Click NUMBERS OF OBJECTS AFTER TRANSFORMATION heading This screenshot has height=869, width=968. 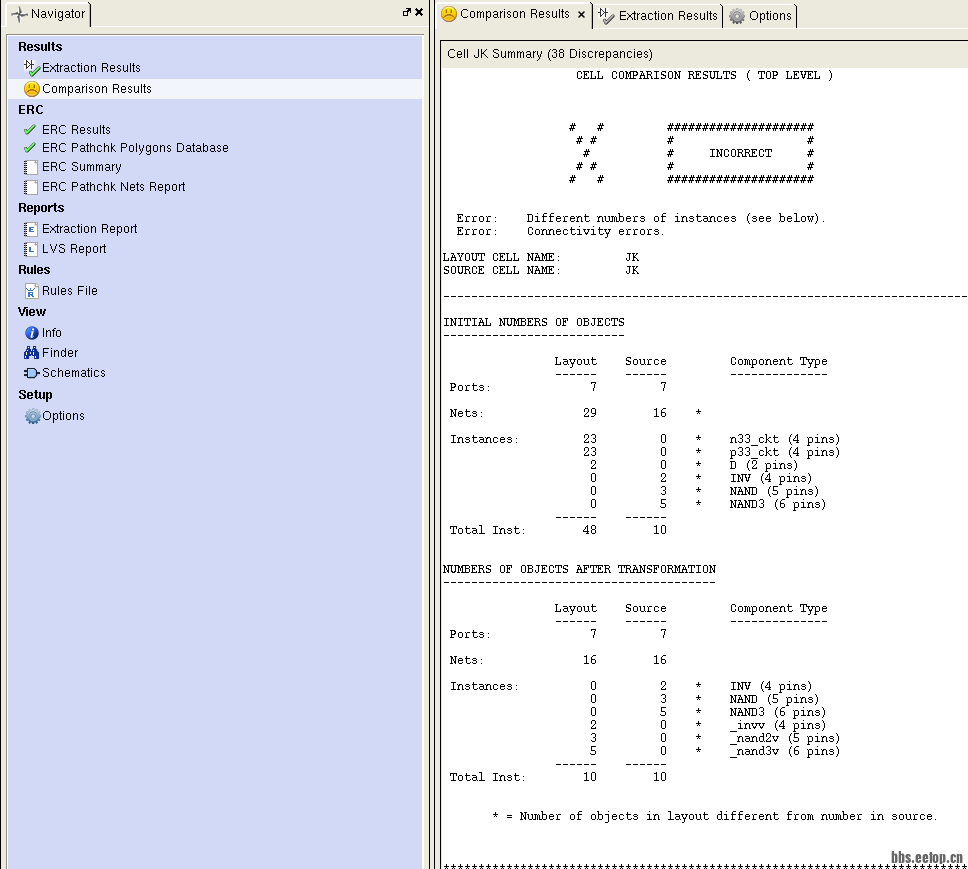[x=580, y=569]
